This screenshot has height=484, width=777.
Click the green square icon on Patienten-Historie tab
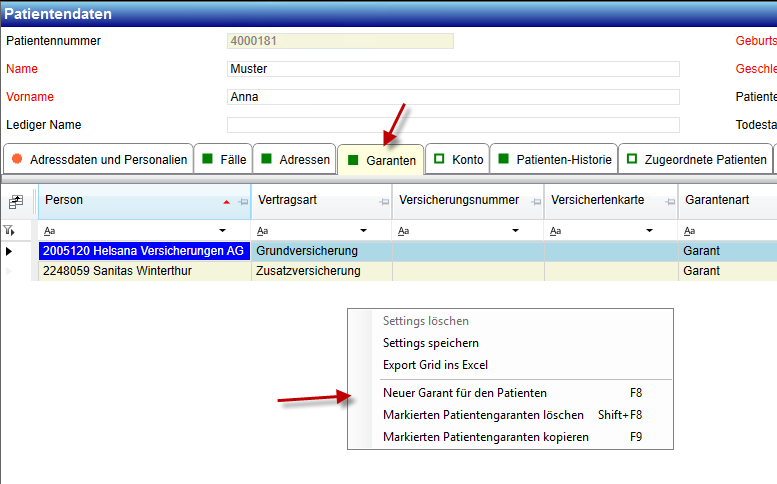(503, 159)
